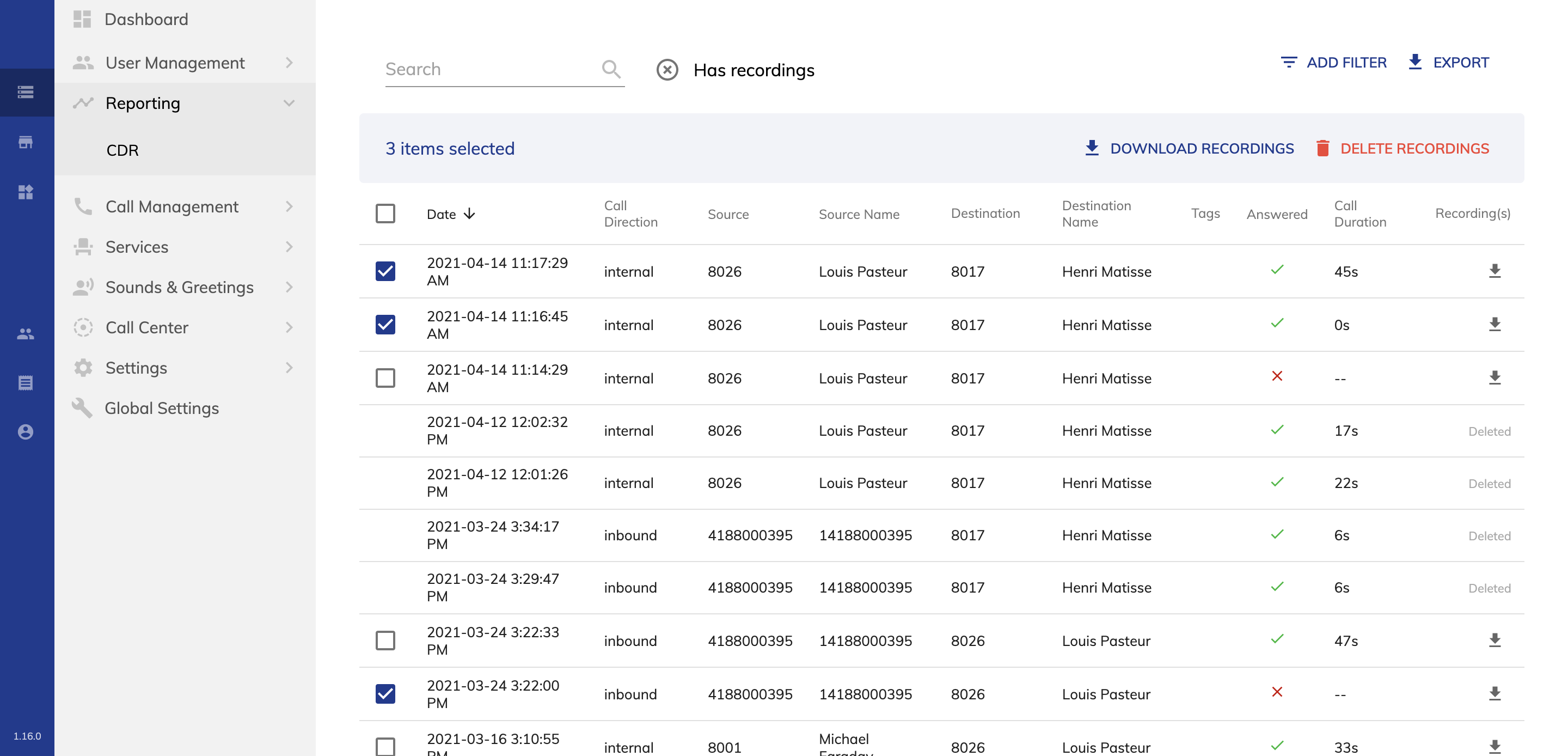
Task: Click the Answered column header
Action: click(x=1276, y=214)
